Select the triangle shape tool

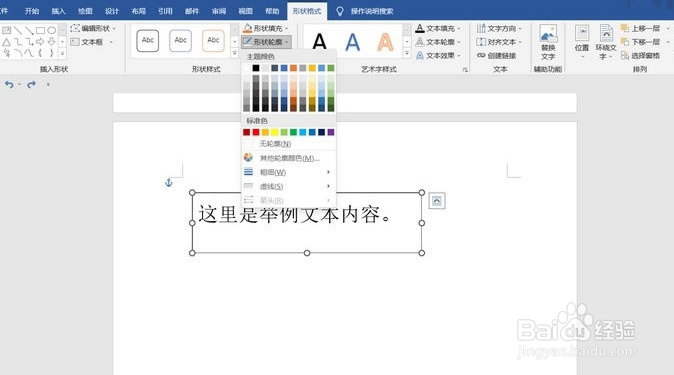click(x=6, y=42)
